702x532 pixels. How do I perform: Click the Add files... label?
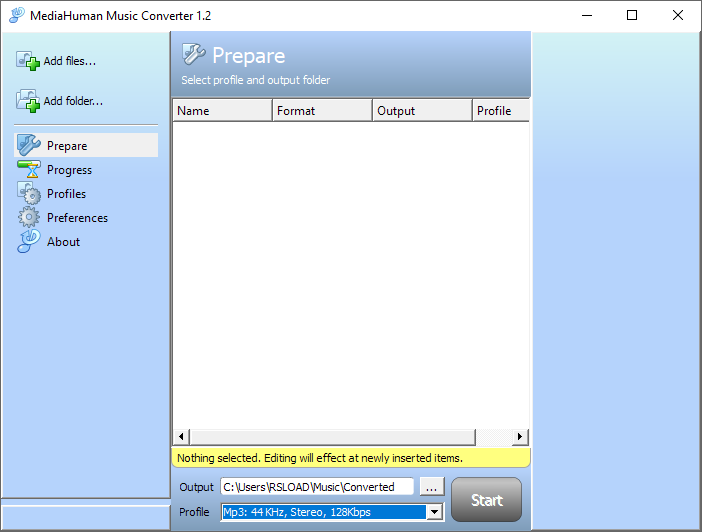click(x=70, y=61)
